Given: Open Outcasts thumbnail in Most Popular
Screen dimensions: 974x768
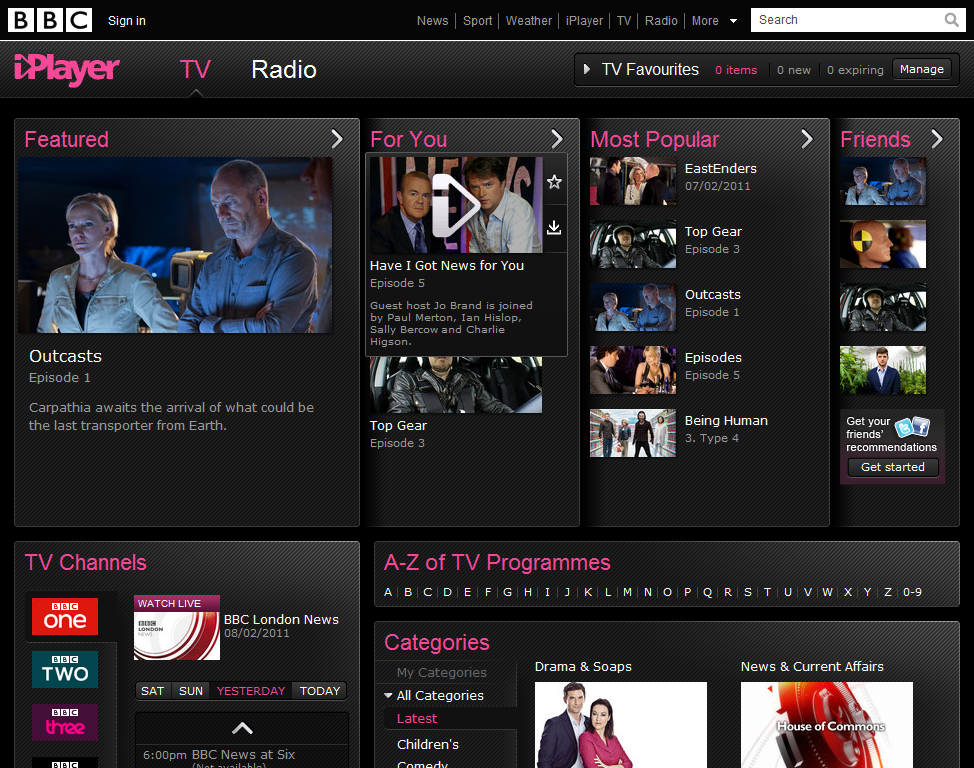Looking at the screenshot, I should (632, 307).
